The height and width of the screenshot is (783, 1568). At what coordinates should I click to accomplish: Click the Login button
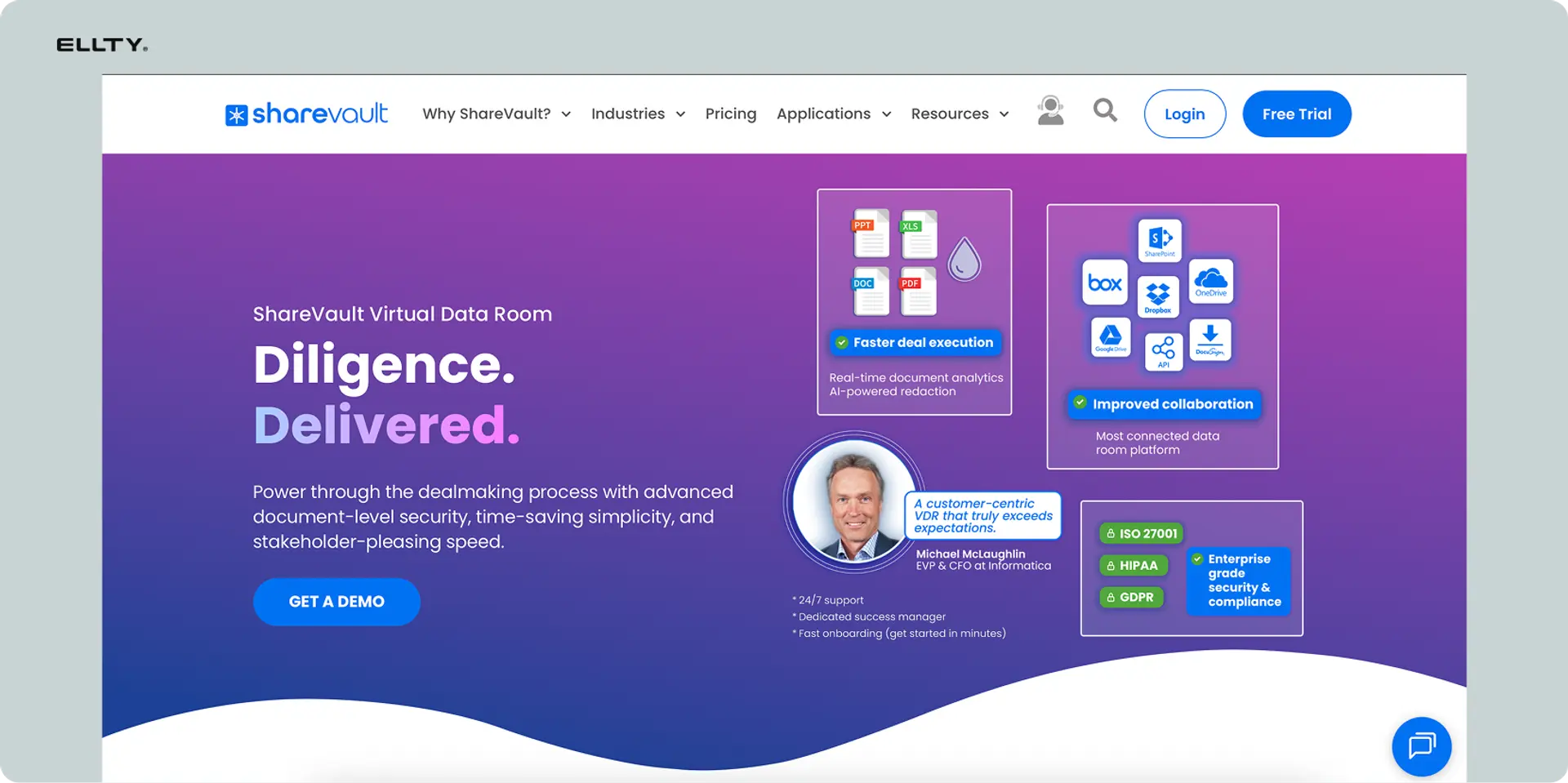(x=1184, y=113)
